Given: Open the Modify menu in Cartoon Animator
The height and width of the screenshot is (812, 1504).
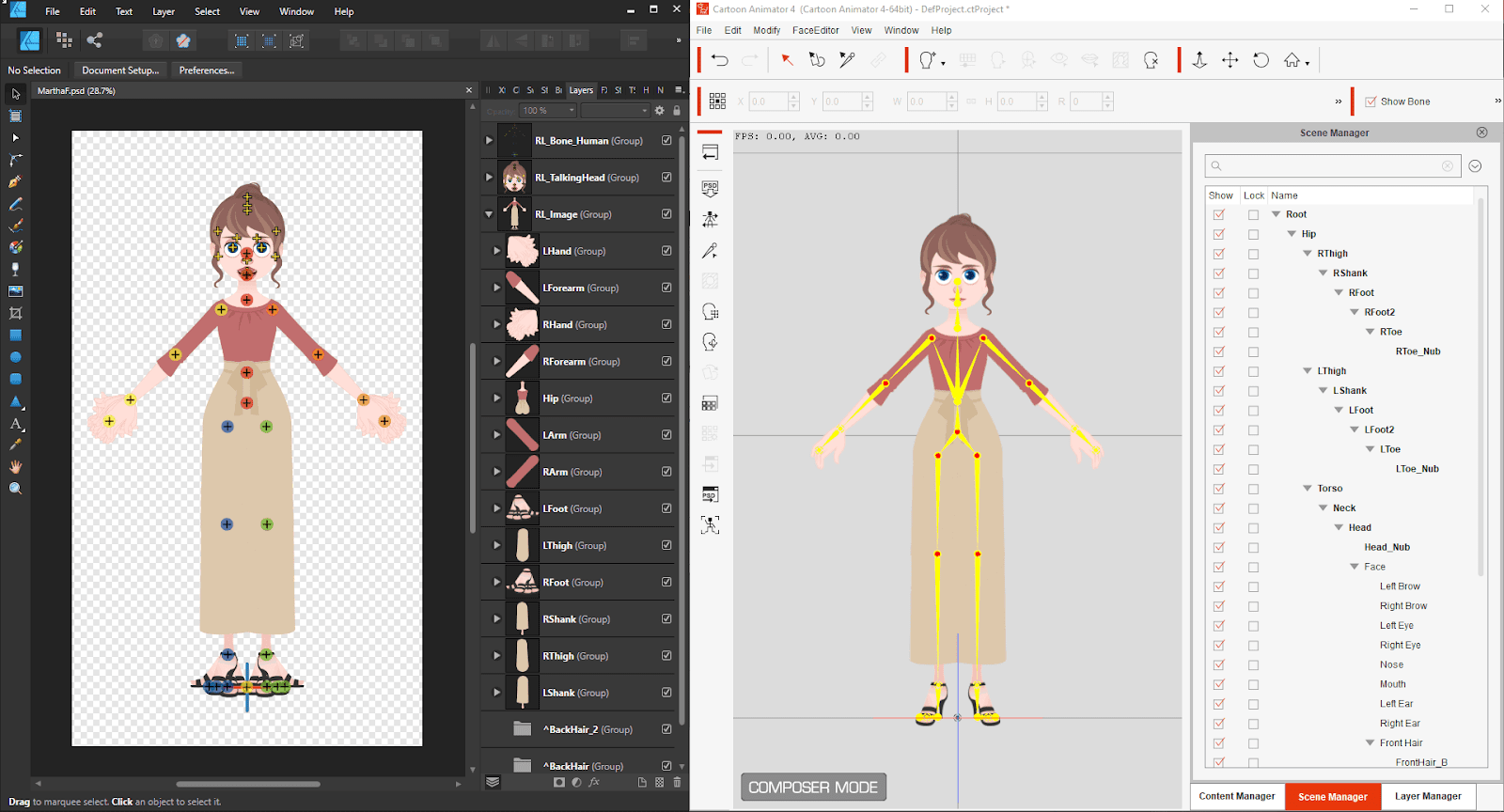Looking at the screenshot, I should (767, 30).
